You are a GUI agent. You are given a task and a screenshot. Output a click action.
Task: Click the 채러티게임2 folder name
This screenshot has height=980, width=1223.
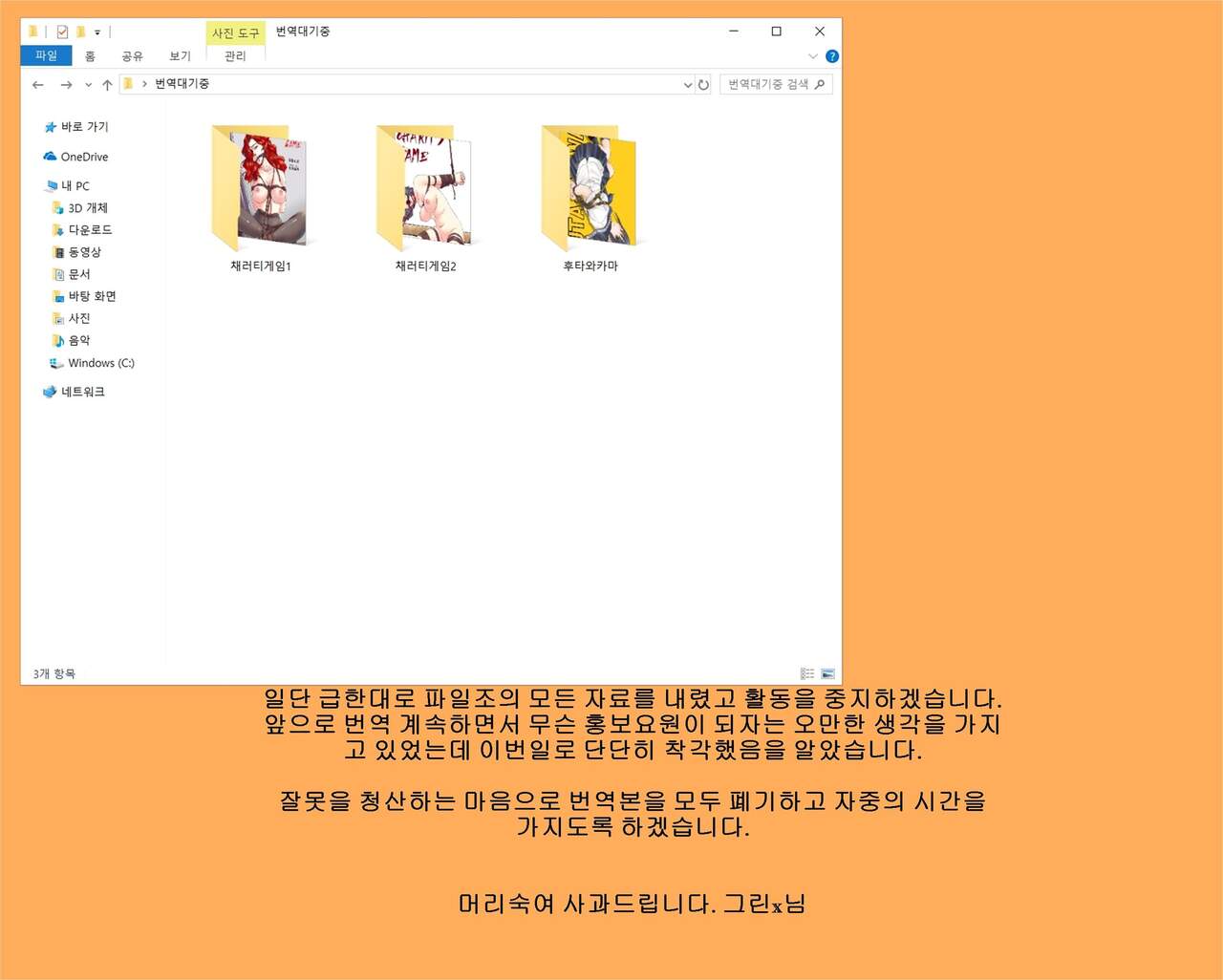[426, 266]
